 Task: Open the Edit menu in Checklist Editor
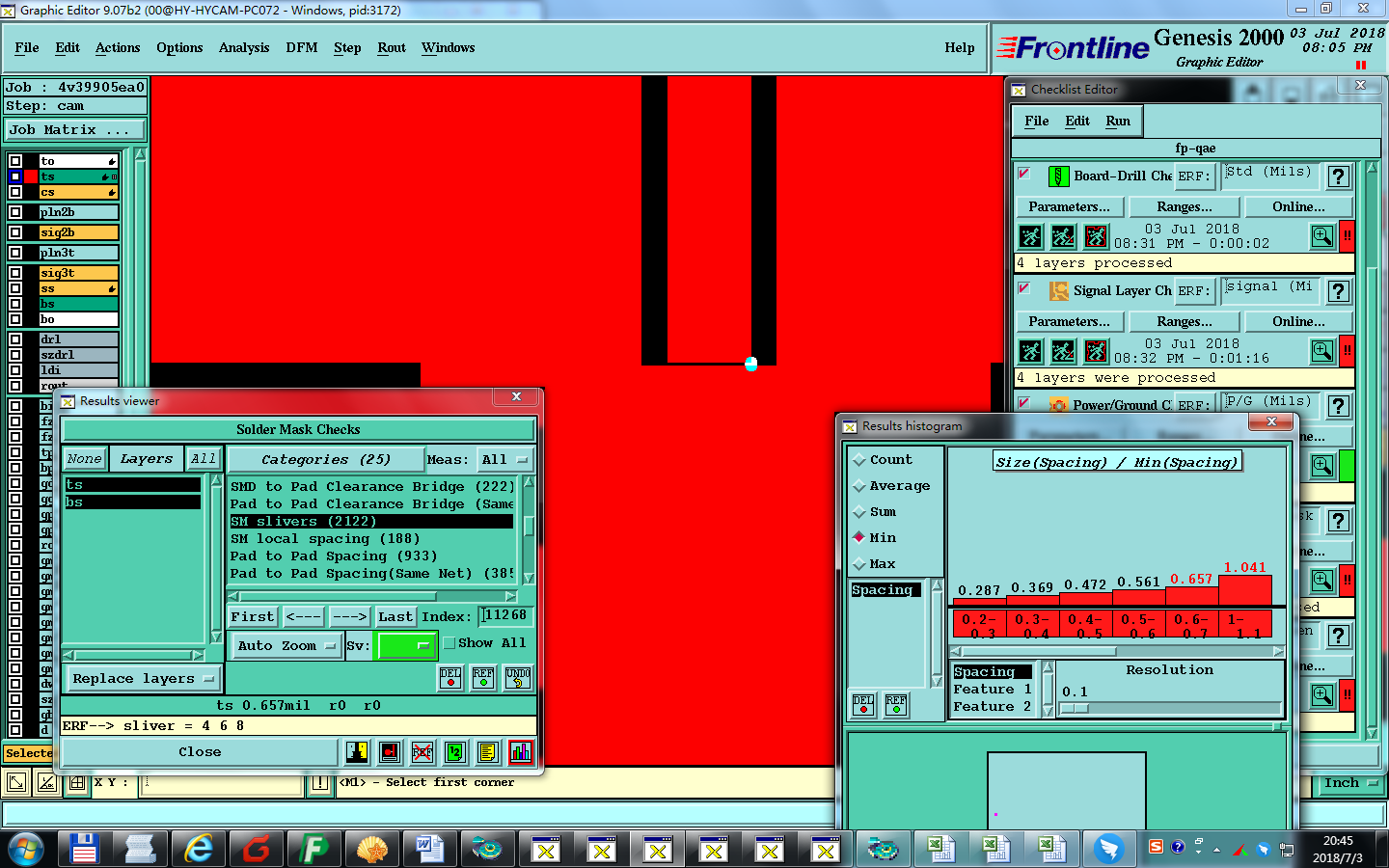[1077, 121]
